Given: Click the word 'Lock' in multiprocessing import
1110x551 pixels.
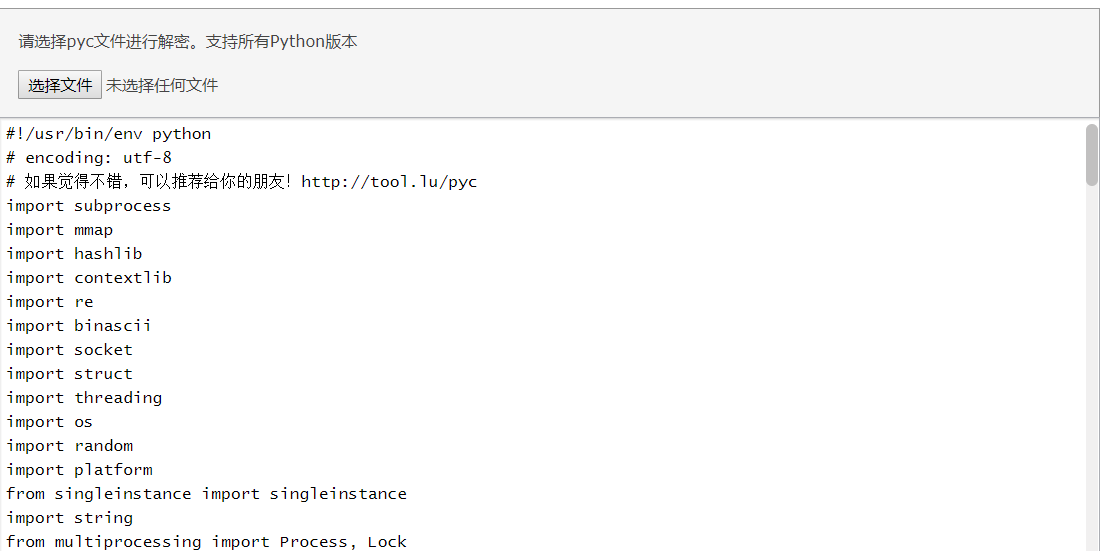Looking at the screenshot, I should coord(387,543).
